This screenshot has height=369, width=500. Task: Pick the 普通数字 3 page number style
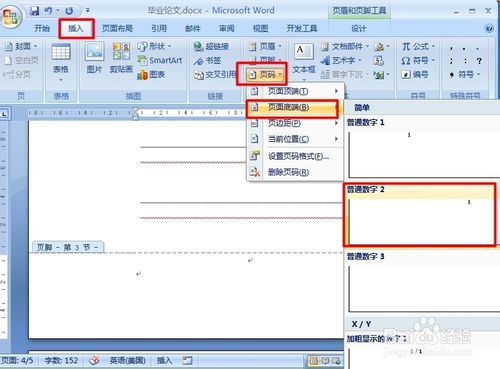[422, 282]
